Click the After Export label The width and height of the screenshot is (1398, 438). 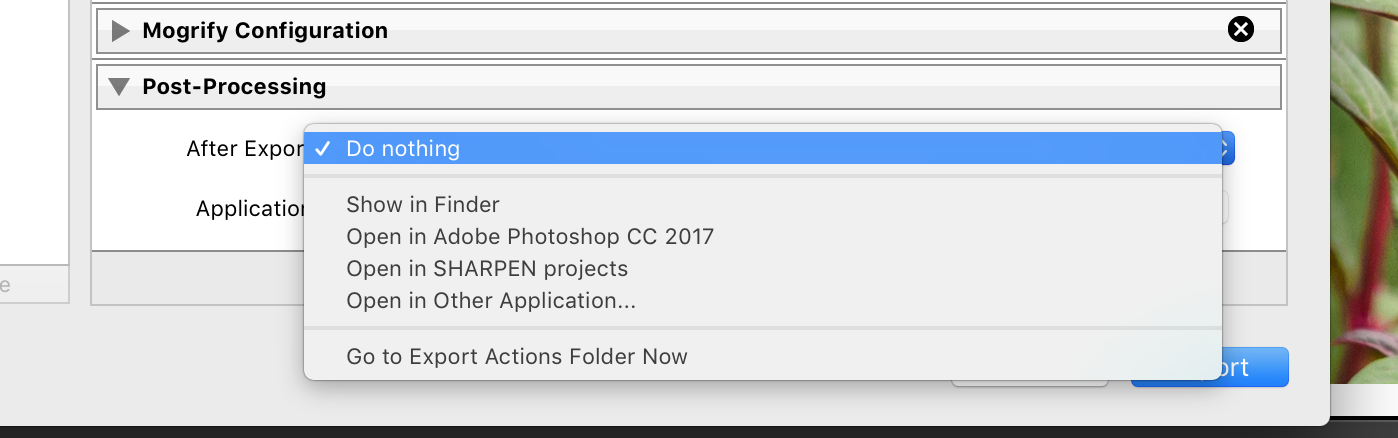click(x=244, y=149)
